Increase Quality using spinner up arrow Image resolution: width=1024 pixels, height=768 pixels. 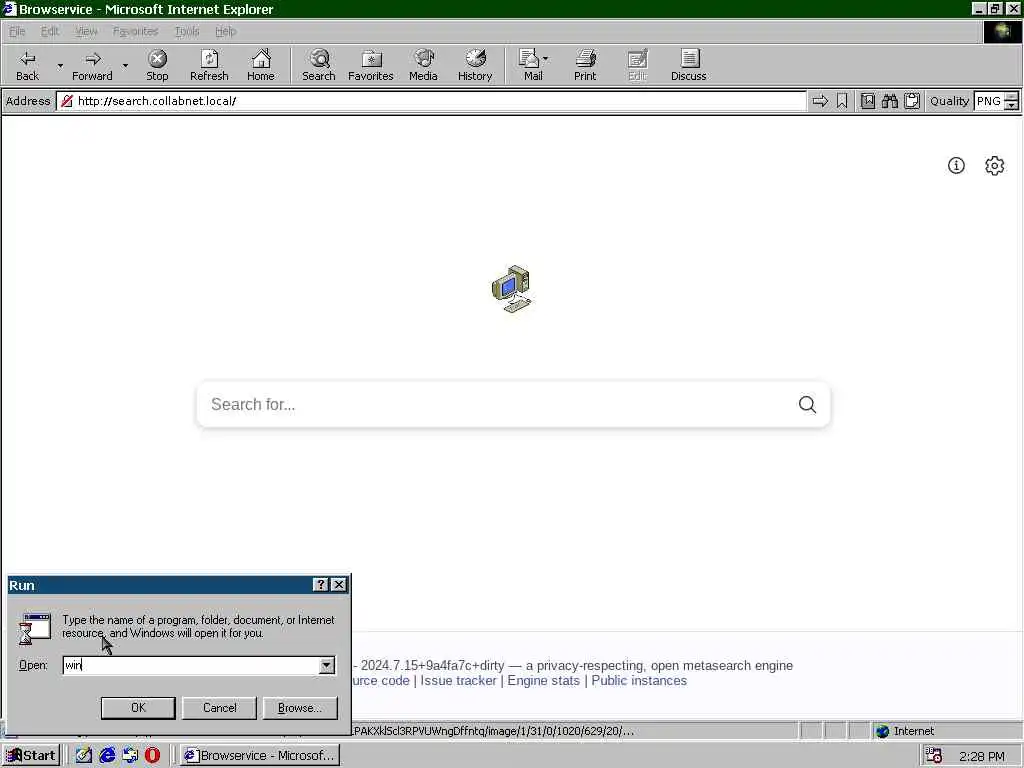pos(1011,96)
